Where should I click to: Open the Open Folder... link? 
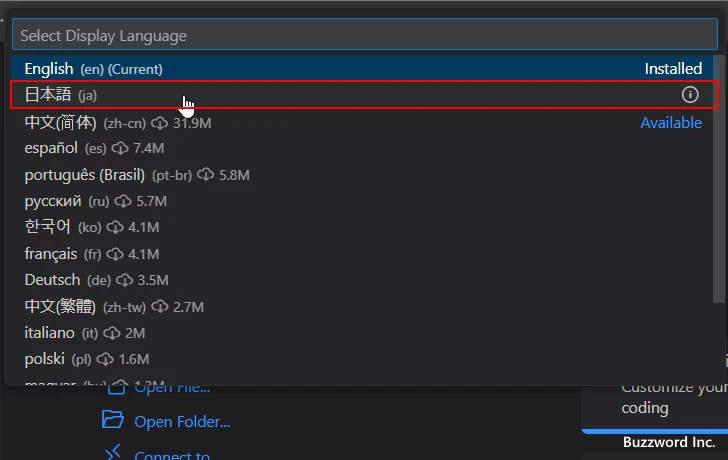click(x=182, y=422)
